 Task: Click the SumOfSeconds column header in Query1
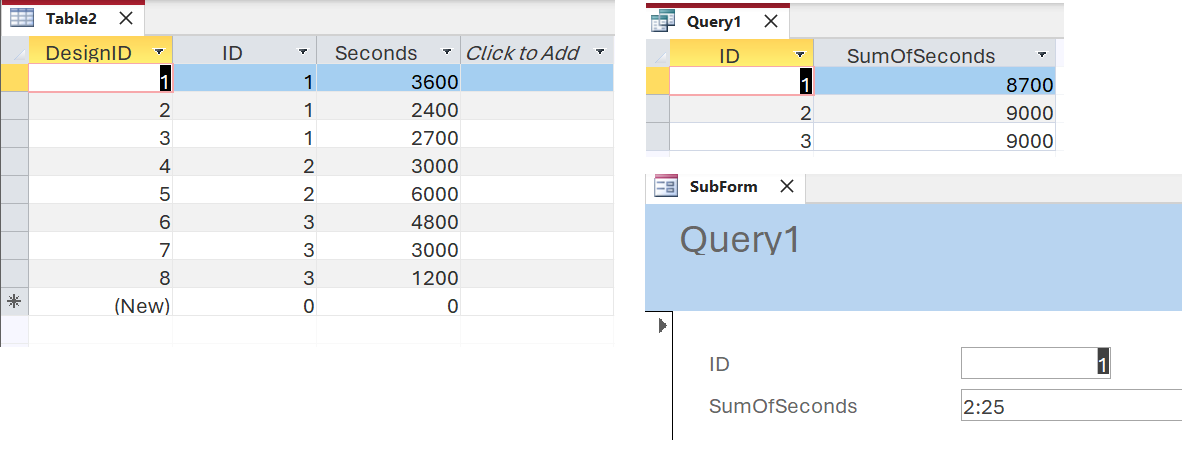[920, 56]
